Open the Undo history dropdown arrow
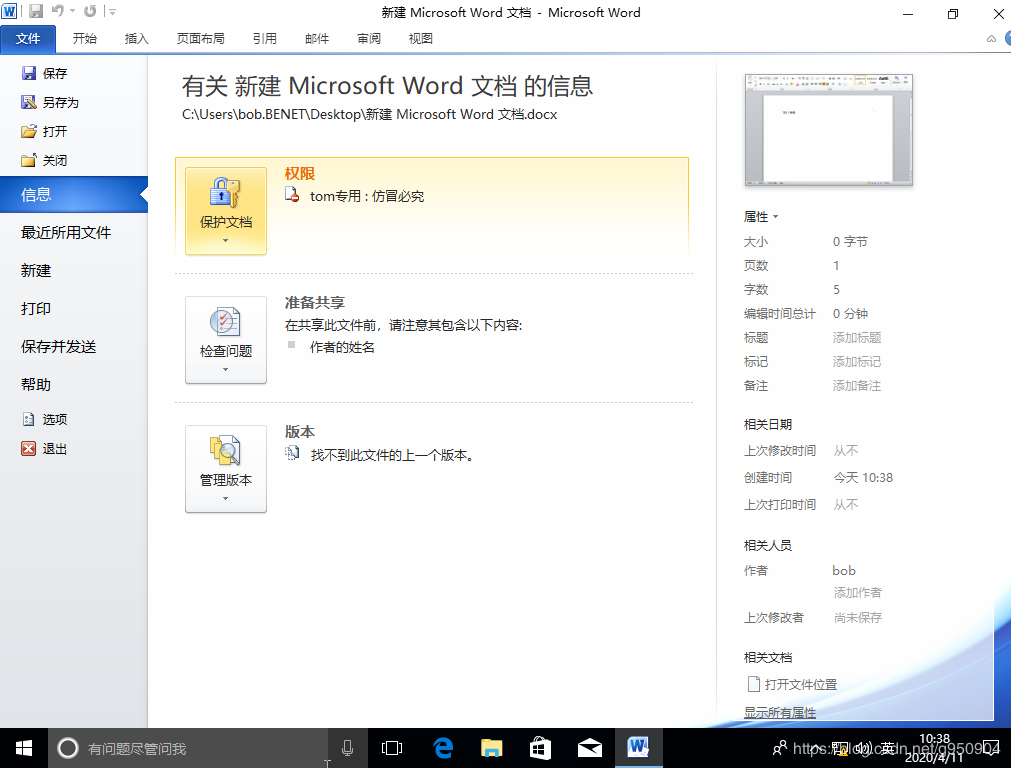The width and height of the screenshot is (1011, 768). (72, 12)
